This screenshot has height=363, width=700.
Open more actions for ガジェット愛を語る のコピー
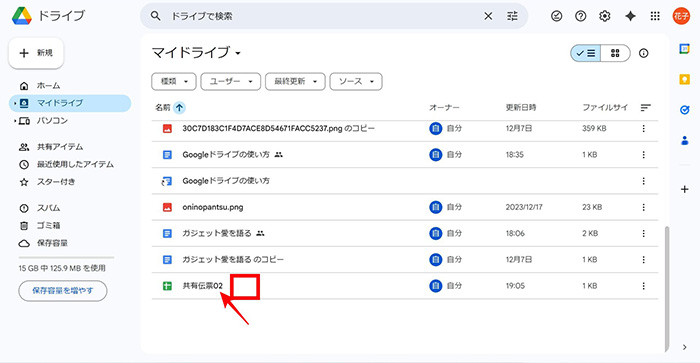(x=643, y=259)
